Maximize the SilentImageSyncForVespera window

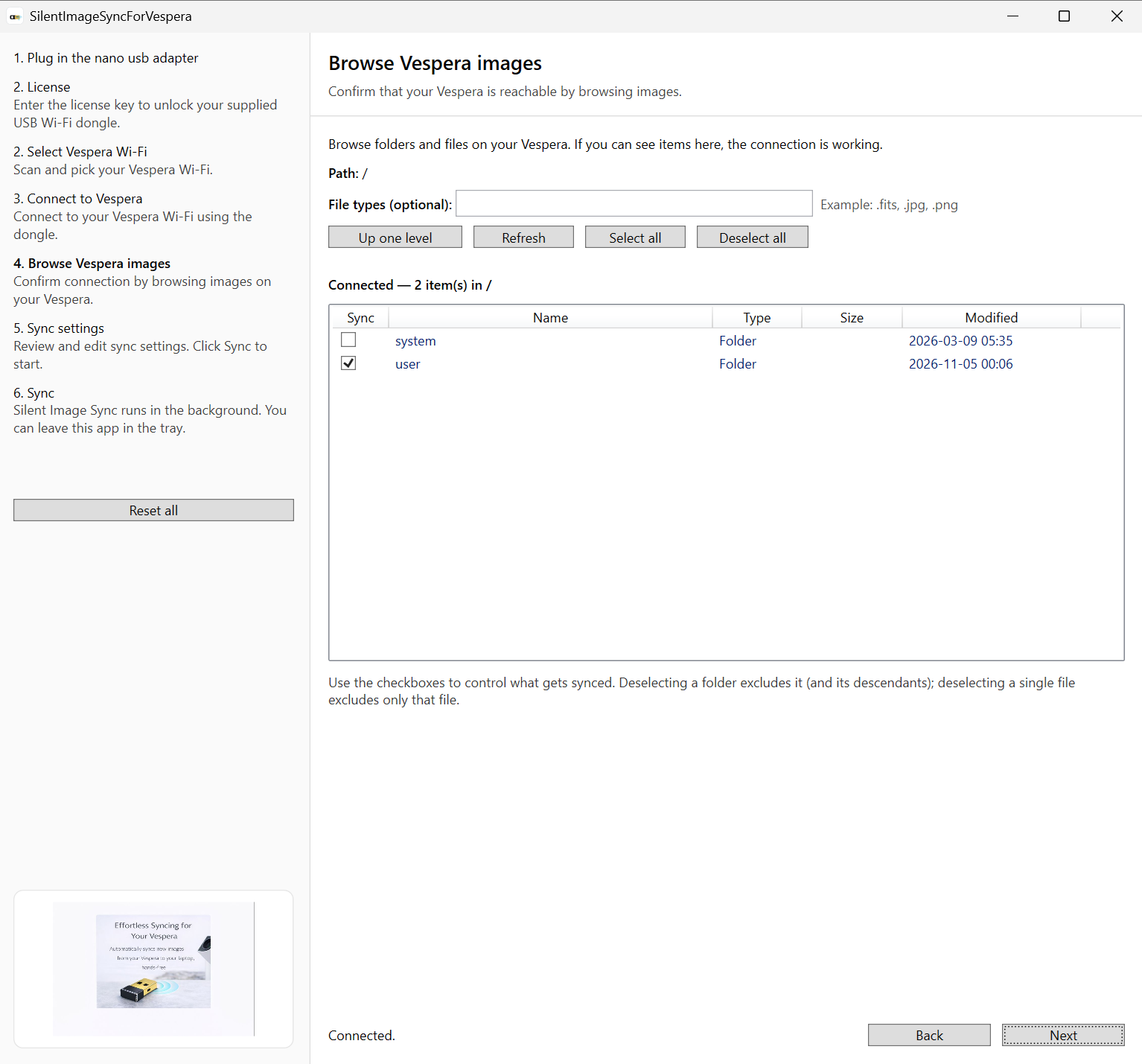coord(1064,16)
